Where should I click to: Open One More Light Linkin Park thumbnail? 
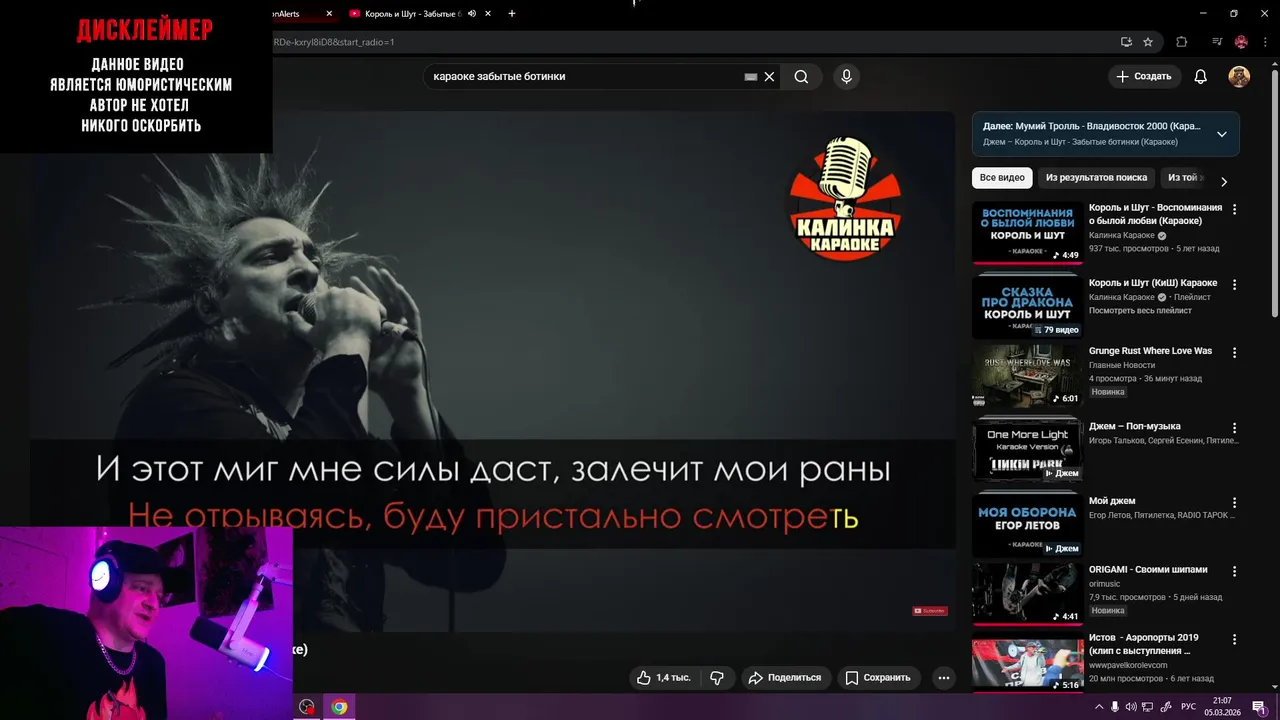point(1027,450)
